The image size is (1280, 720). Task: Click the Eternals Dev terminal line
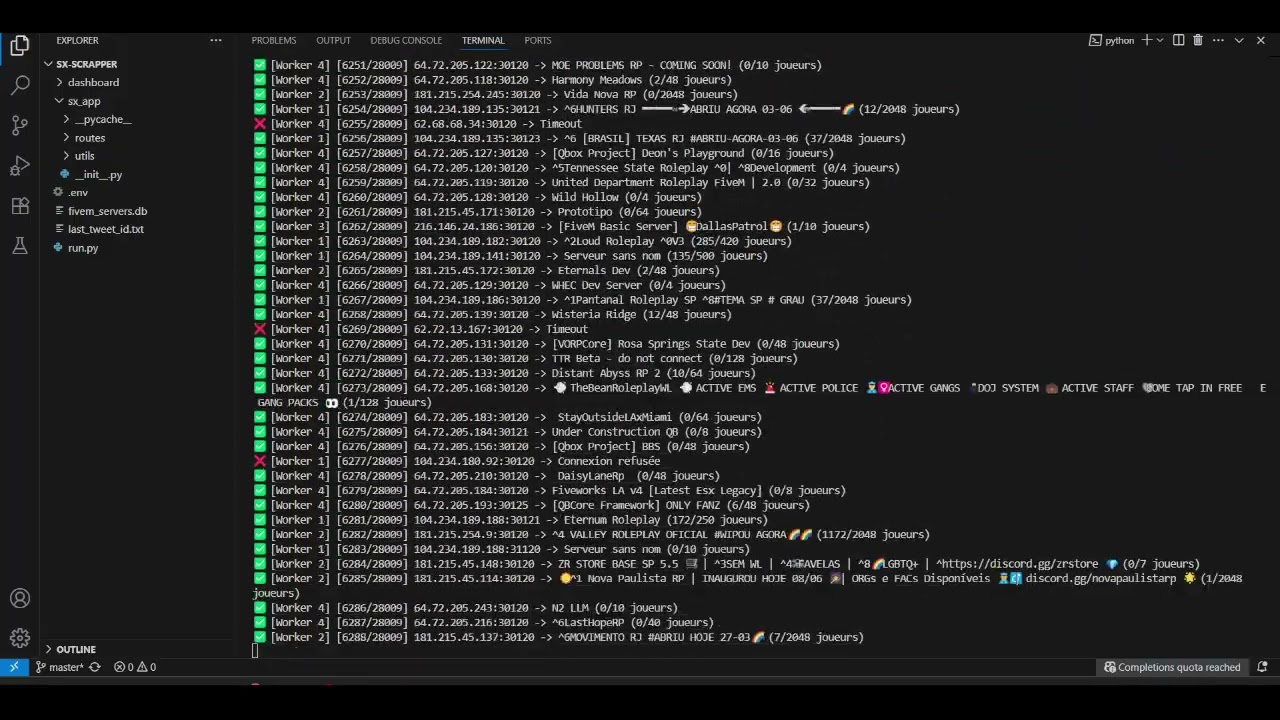coord(487,270)
